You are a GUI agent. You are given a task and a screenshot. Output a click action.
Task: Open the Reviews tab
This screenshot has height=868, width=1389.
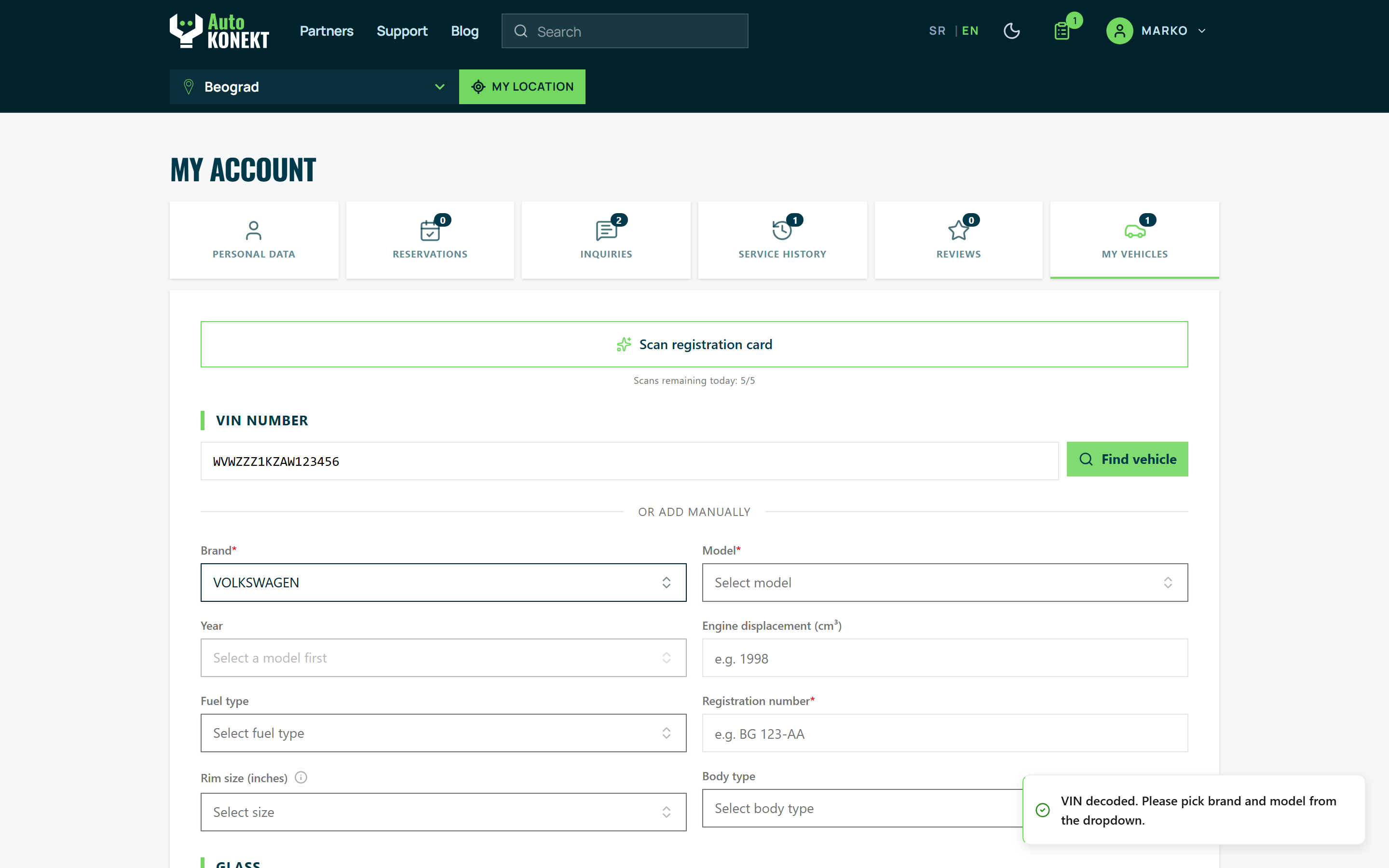pyautogui.click(x=958, y=240)
